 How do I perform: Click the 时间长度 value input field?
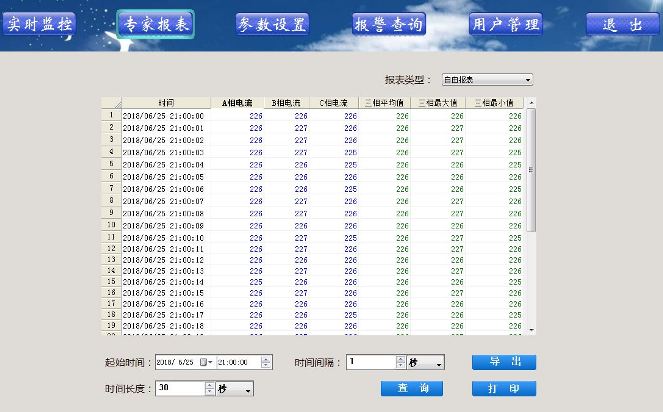[180, 388]
